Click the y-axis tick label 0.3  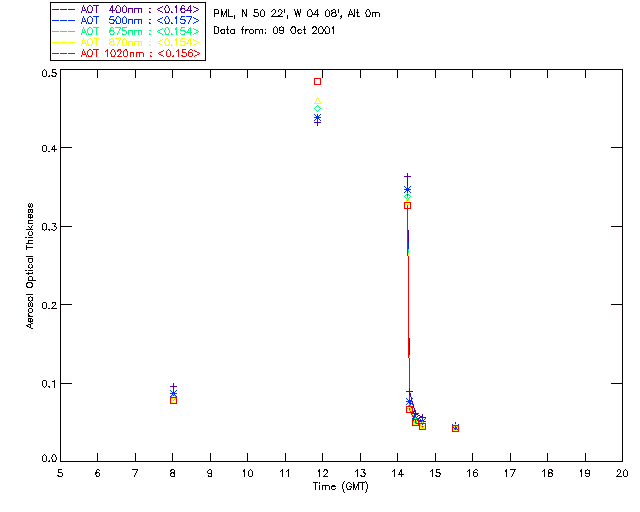(x=49, y=227)
